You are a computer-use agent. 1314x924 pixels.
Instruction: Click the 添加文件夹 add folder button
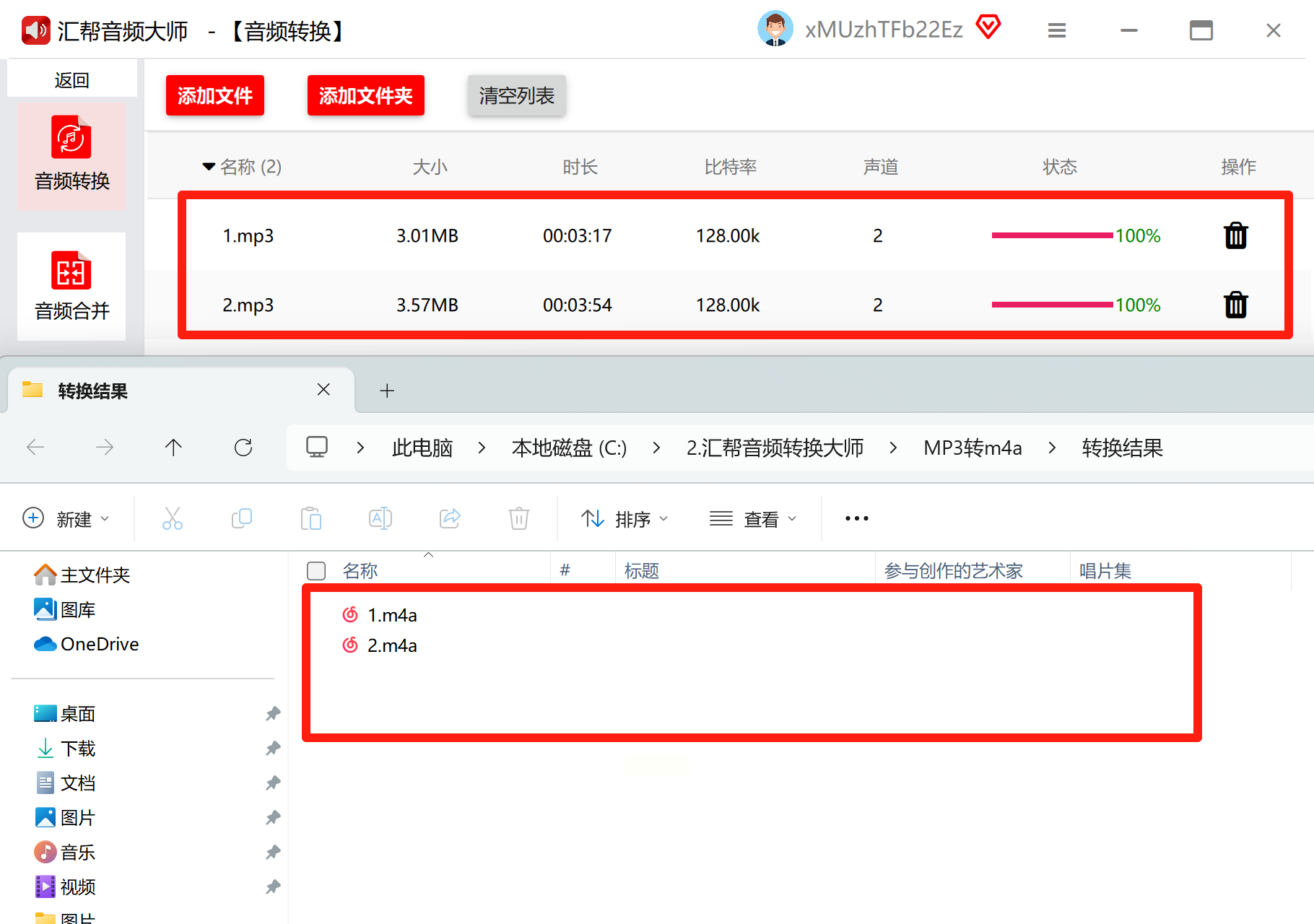point(366,95)
